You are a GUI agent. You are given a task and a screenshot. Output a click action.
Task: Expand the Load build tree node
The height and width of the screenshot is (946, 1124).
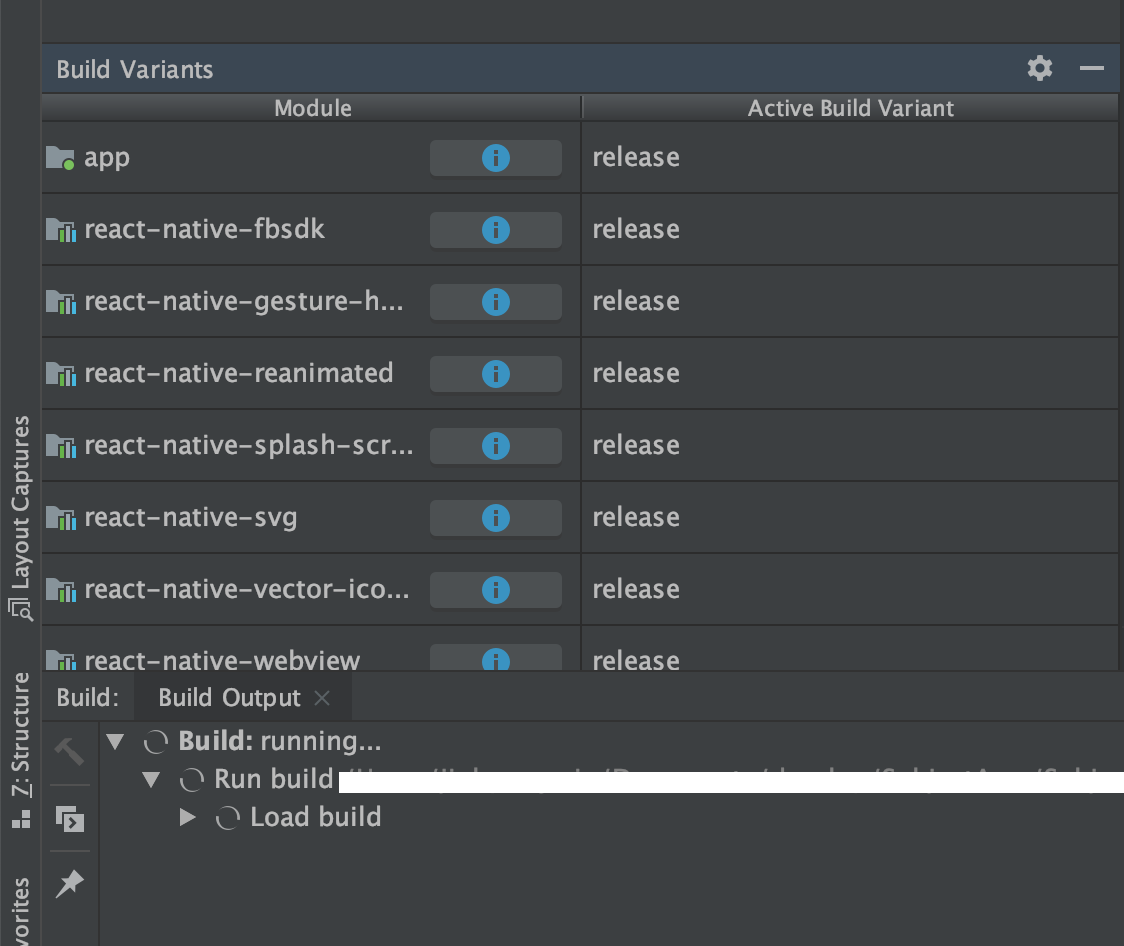[187, 817]
